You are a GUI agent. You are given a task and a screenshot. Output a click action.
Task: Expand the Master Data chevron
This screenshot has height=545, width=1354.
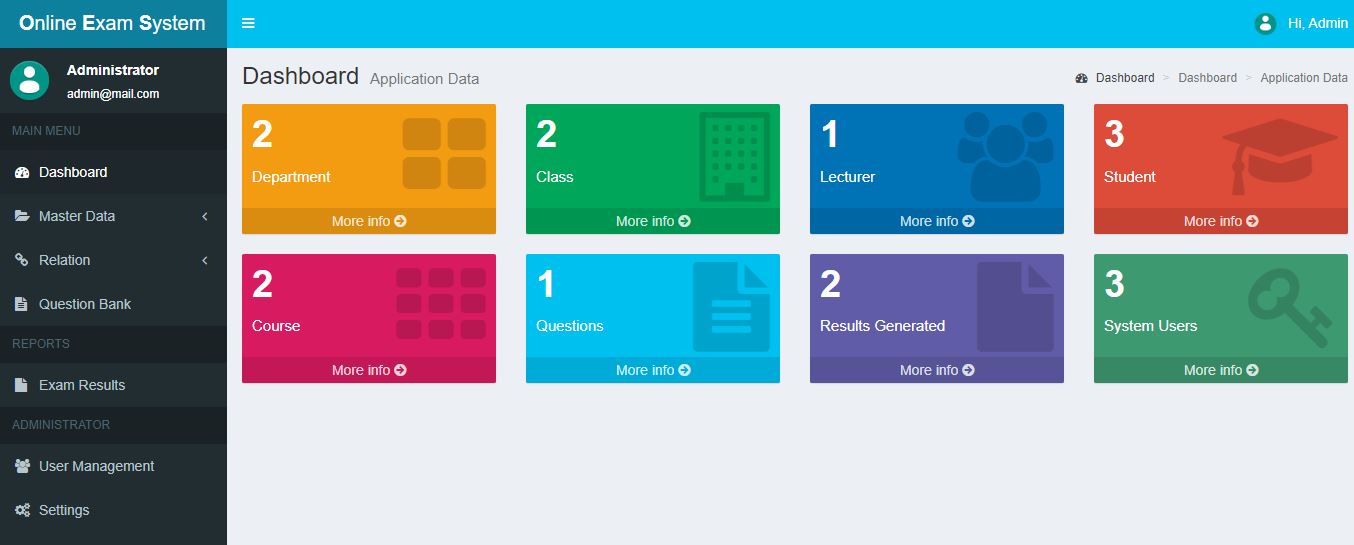[205, 216]
